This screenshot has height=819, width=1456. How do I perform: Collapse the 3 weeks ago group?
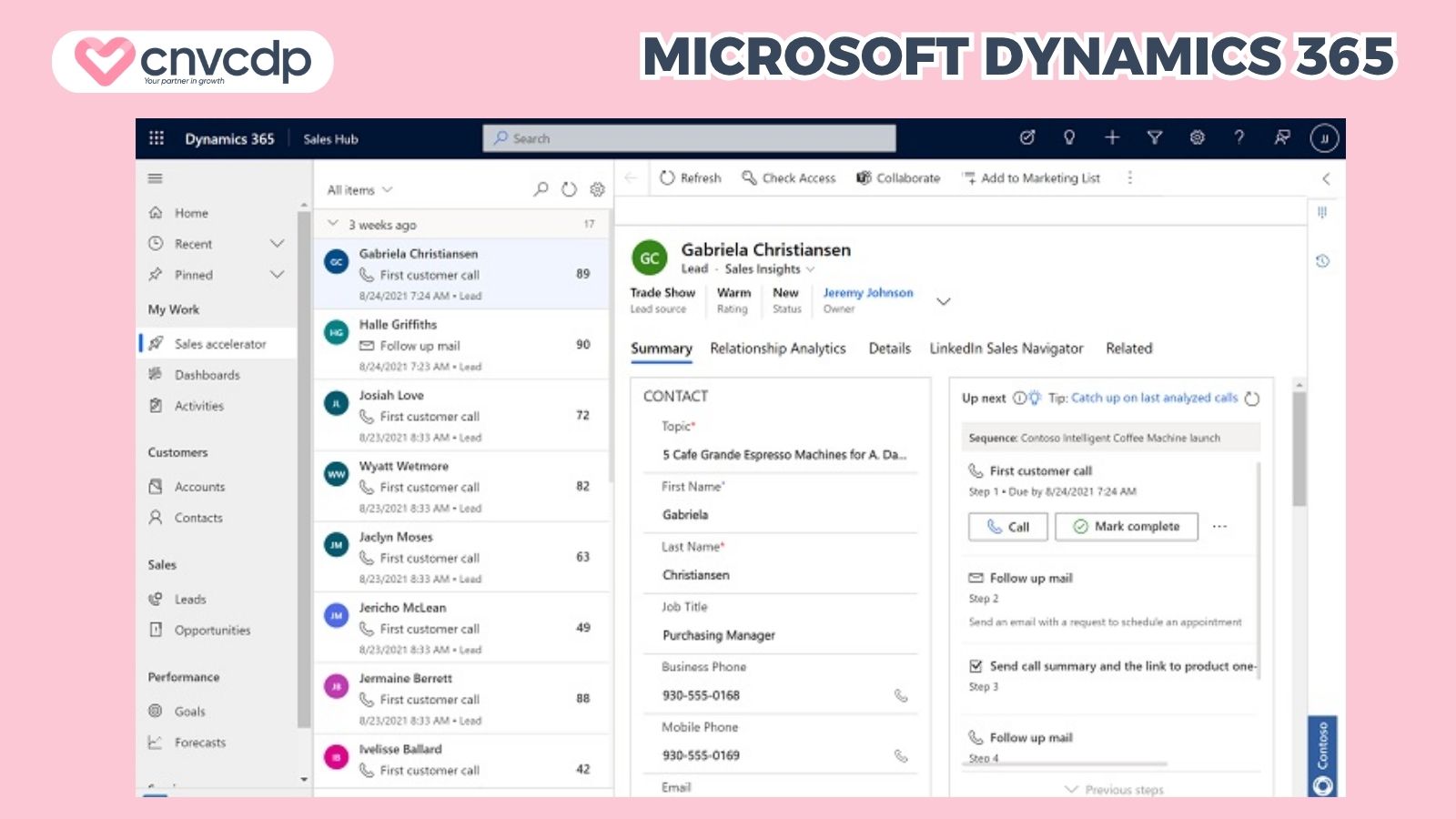(x=333, y=224)
